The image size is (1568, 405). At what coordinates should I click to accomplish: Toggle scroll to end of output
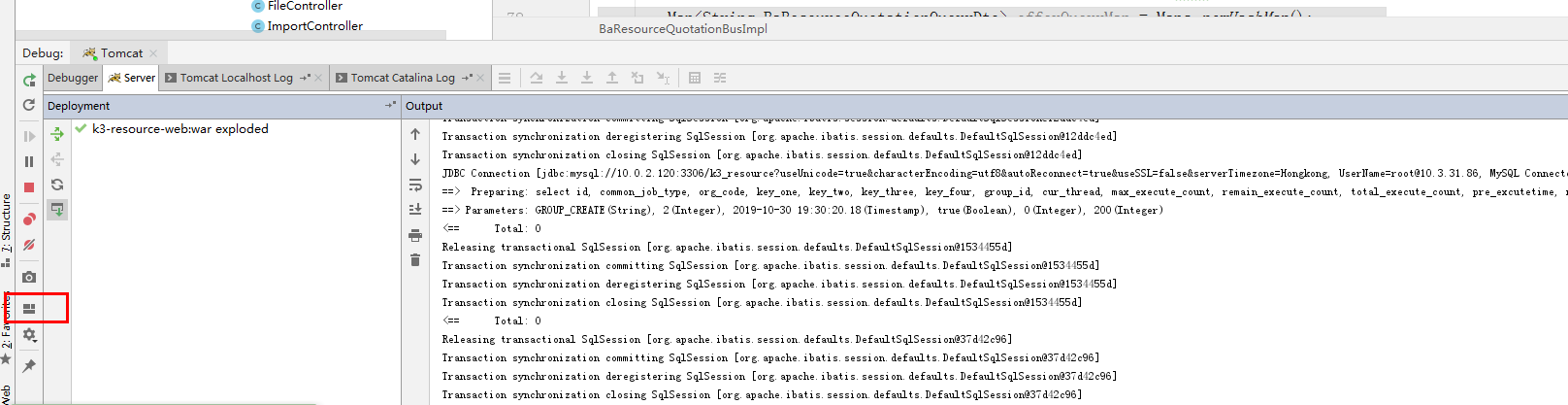(415, 209)
